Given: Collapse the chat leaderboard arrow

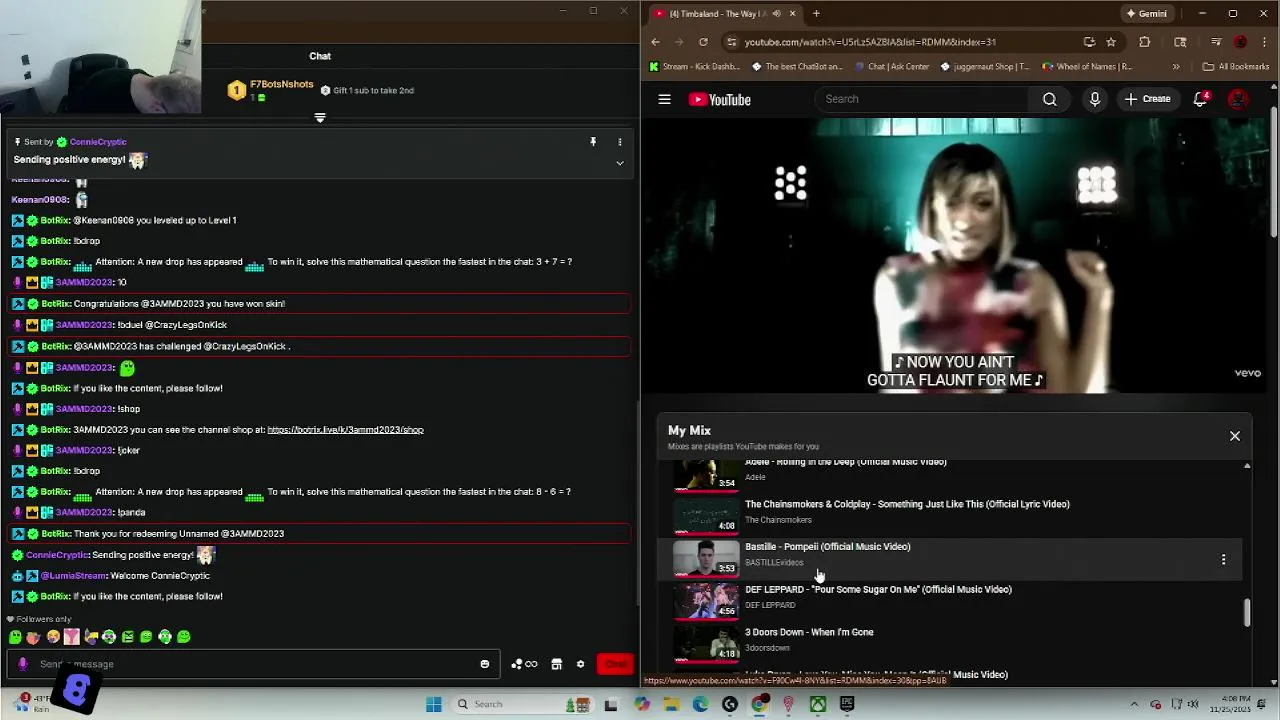Looking at the screenshot, I should pos(320,118).
